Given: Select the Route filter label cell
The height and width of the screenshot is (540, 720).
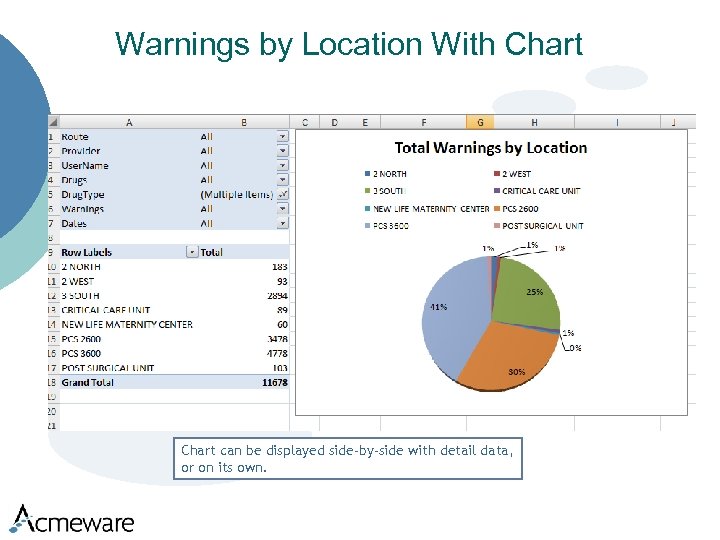Looking at the screenshot, I should 129,136.
